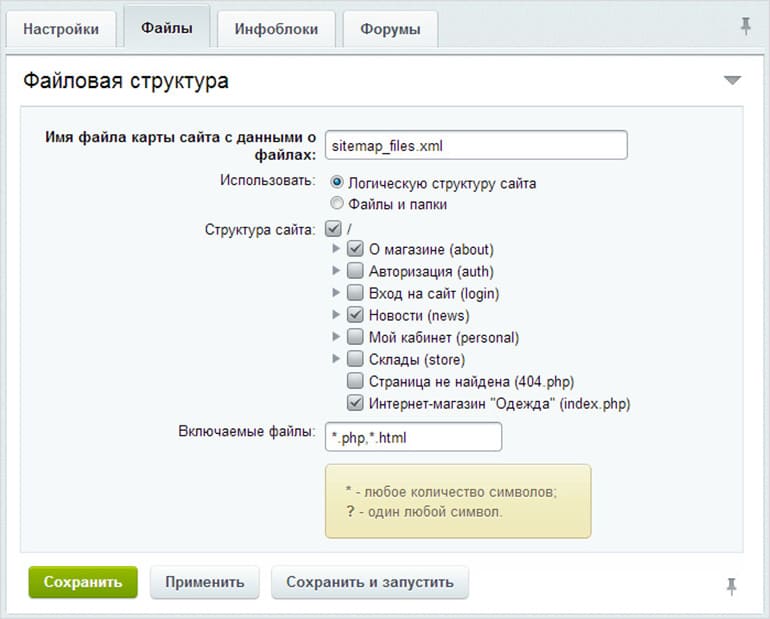This screenshot has width=770, height=619.
Task: Click the pin icon beside the tabs
Action: click(x=745, y=27)
